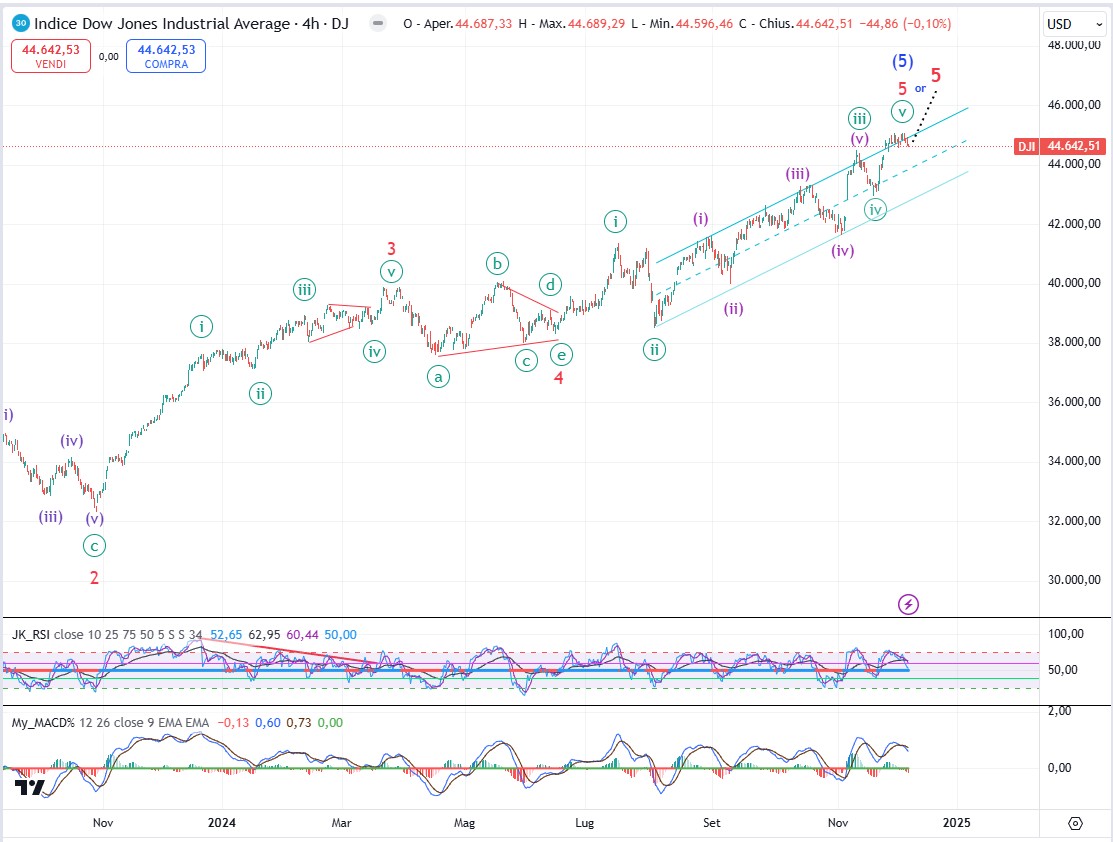Image resolution: width=1113 pixels, height=842 pixels.
Task: Click the 2,00 MACD scale label
Action: (1059, 711)
